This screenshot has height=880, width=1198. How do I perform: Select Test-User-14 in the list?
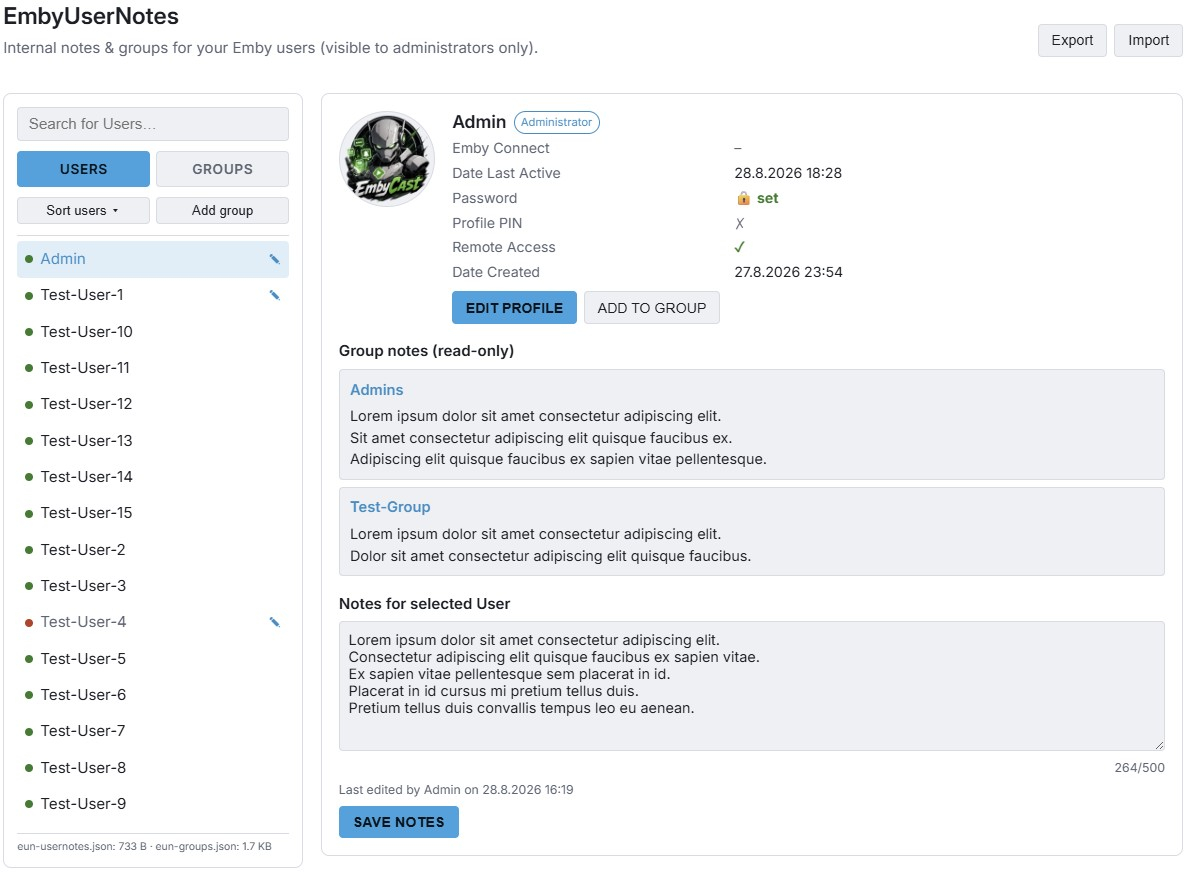(x=153, y=477)
